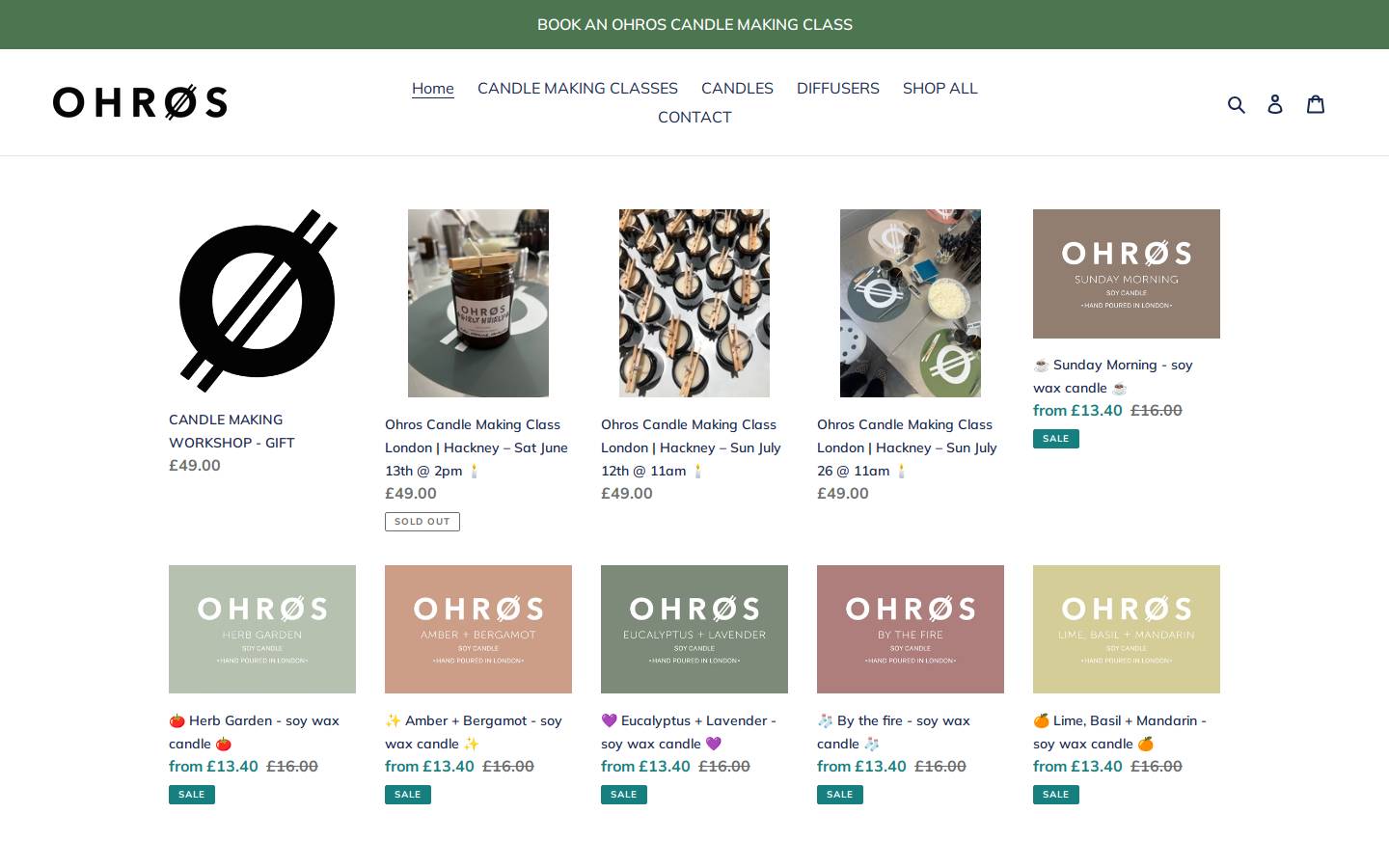Open the By The Fire candle image
This screenshot has width=1389, height=868.
tap(911, 629)
